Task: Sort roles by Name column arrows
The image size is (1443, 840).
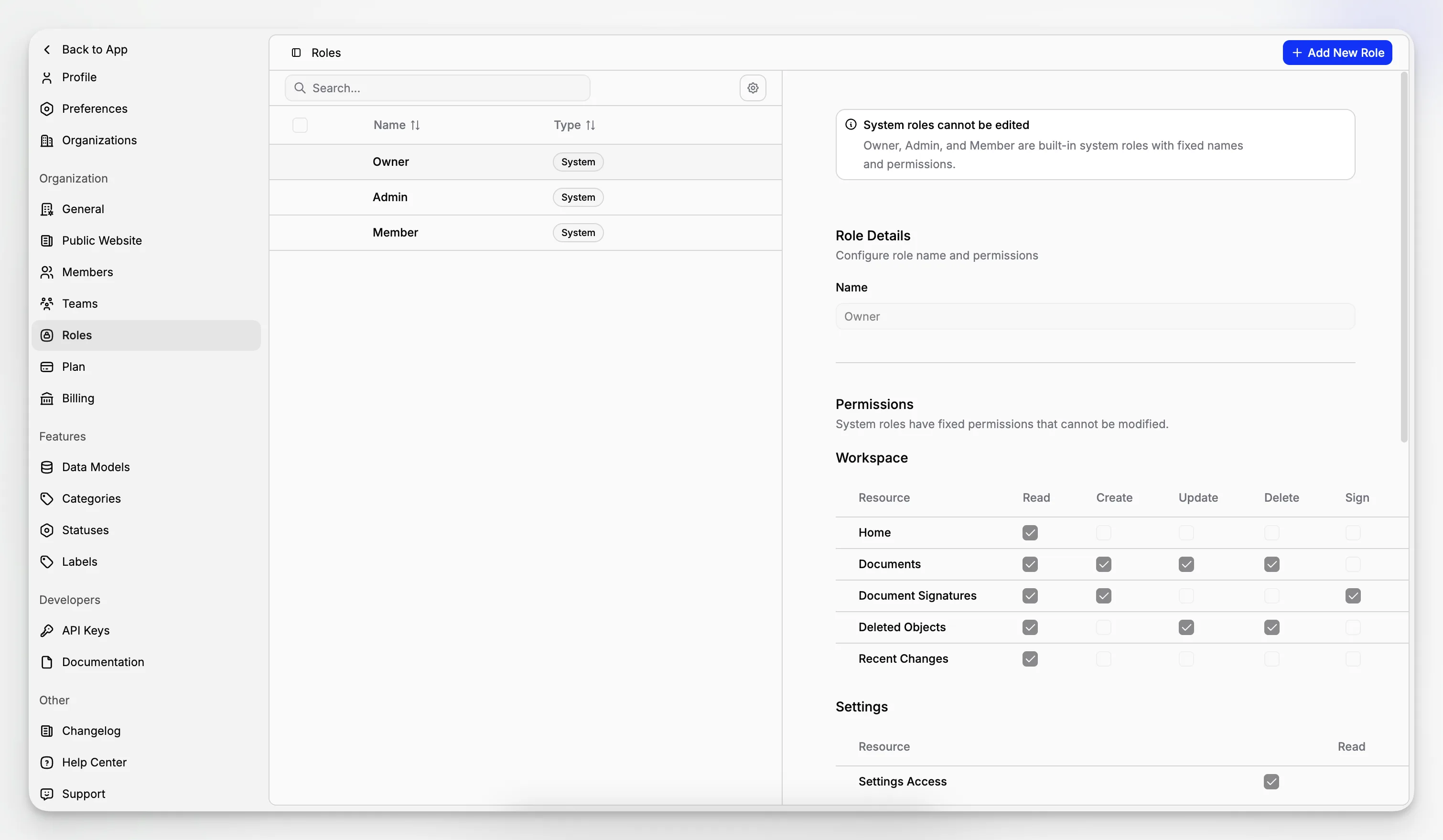Action: click(415, 125)
